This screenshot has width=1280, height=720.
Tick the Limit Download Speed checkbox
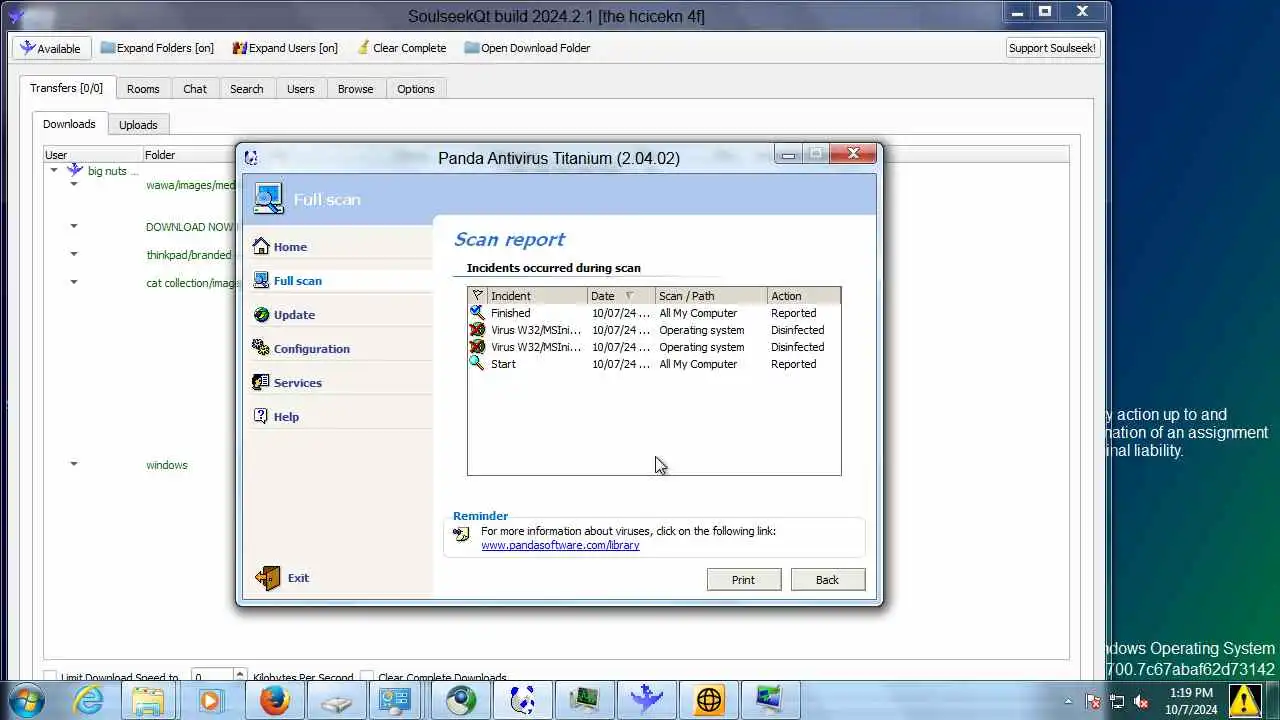50,678
